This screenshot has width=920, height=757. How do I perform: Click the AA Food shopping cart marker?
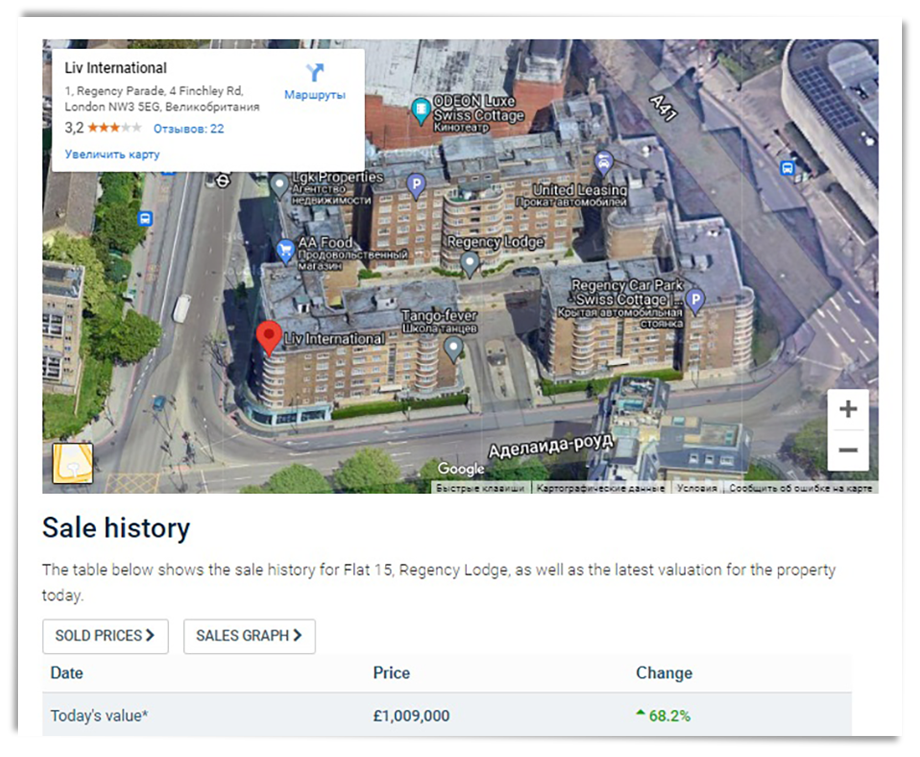(285, 251)
